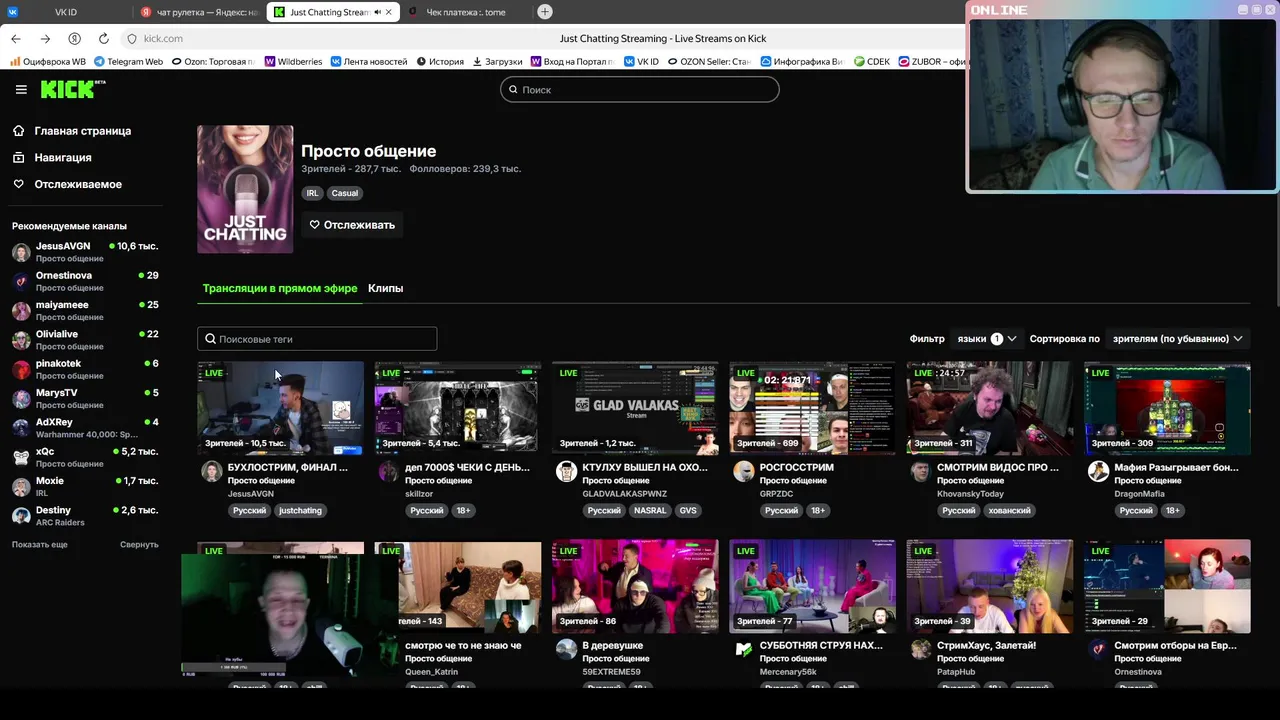Open xQc avatar in recommended channels
1280x720 pixels.
[21, 457]
